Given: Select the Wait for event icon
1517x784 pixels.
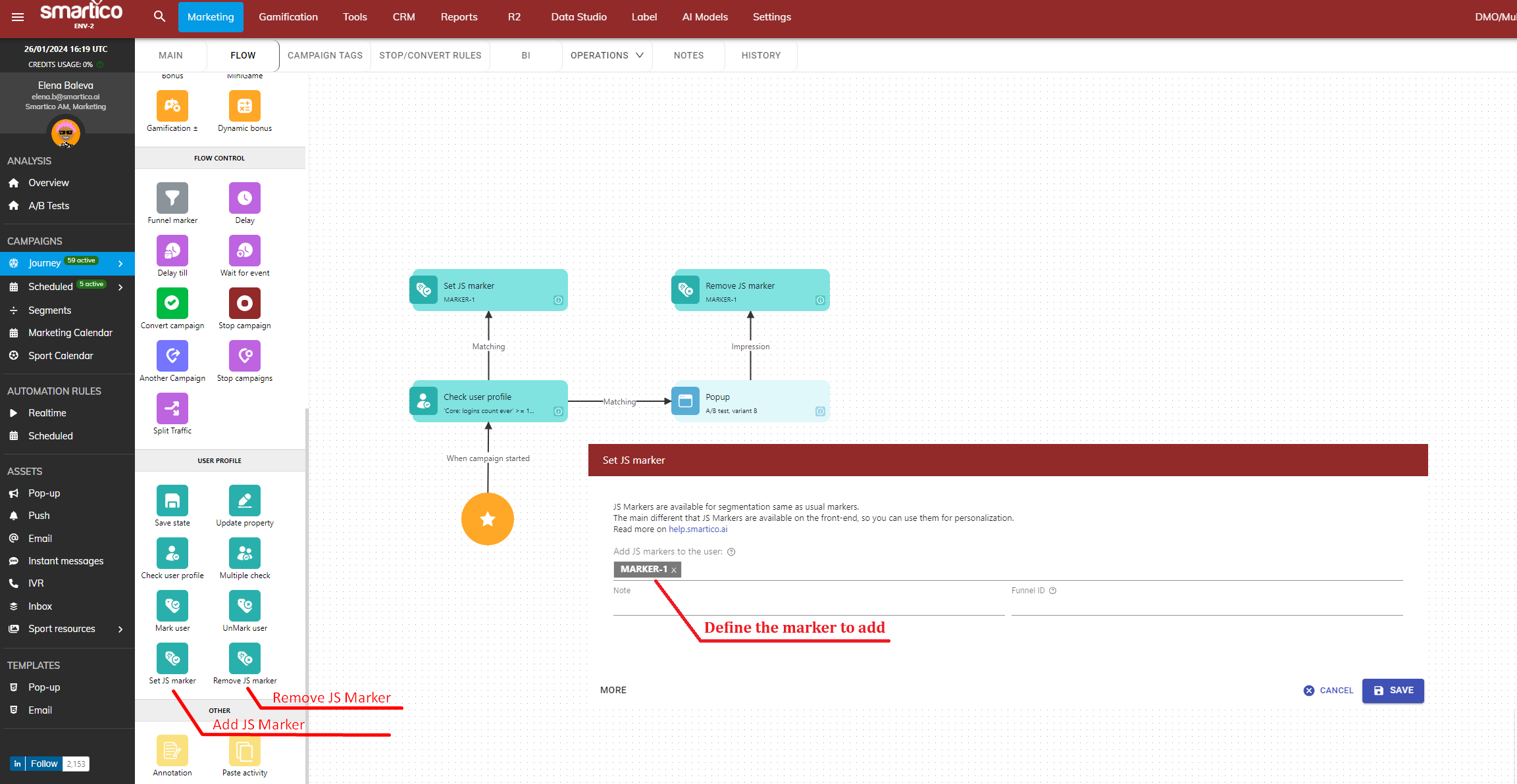Looking at the screenshot, I should coord(244,251).
